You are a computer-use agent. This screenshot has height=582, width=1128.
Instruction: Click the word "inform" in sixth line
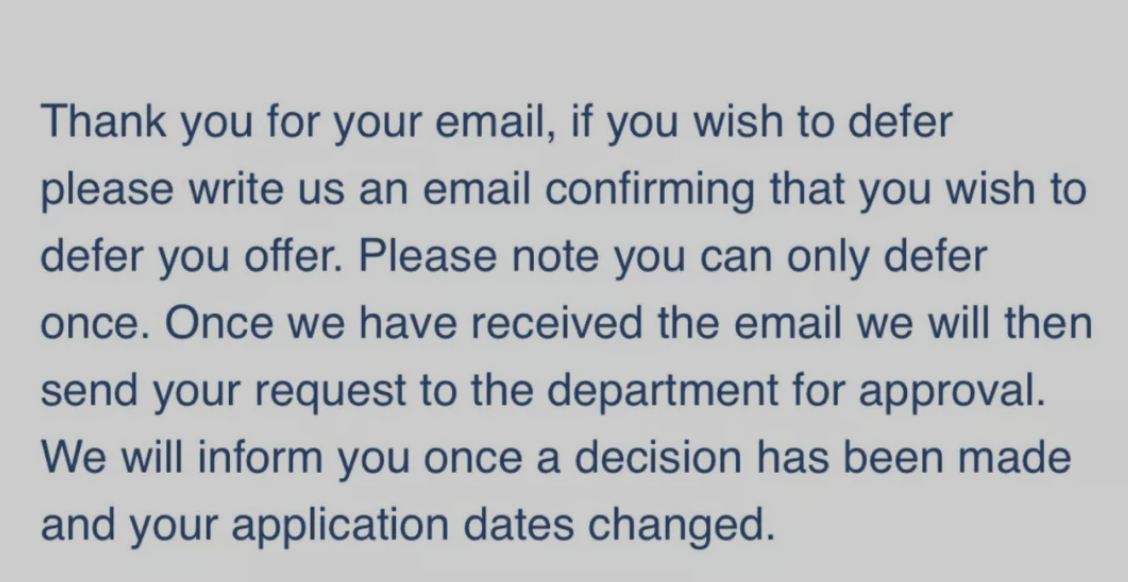tap(260, 458)
